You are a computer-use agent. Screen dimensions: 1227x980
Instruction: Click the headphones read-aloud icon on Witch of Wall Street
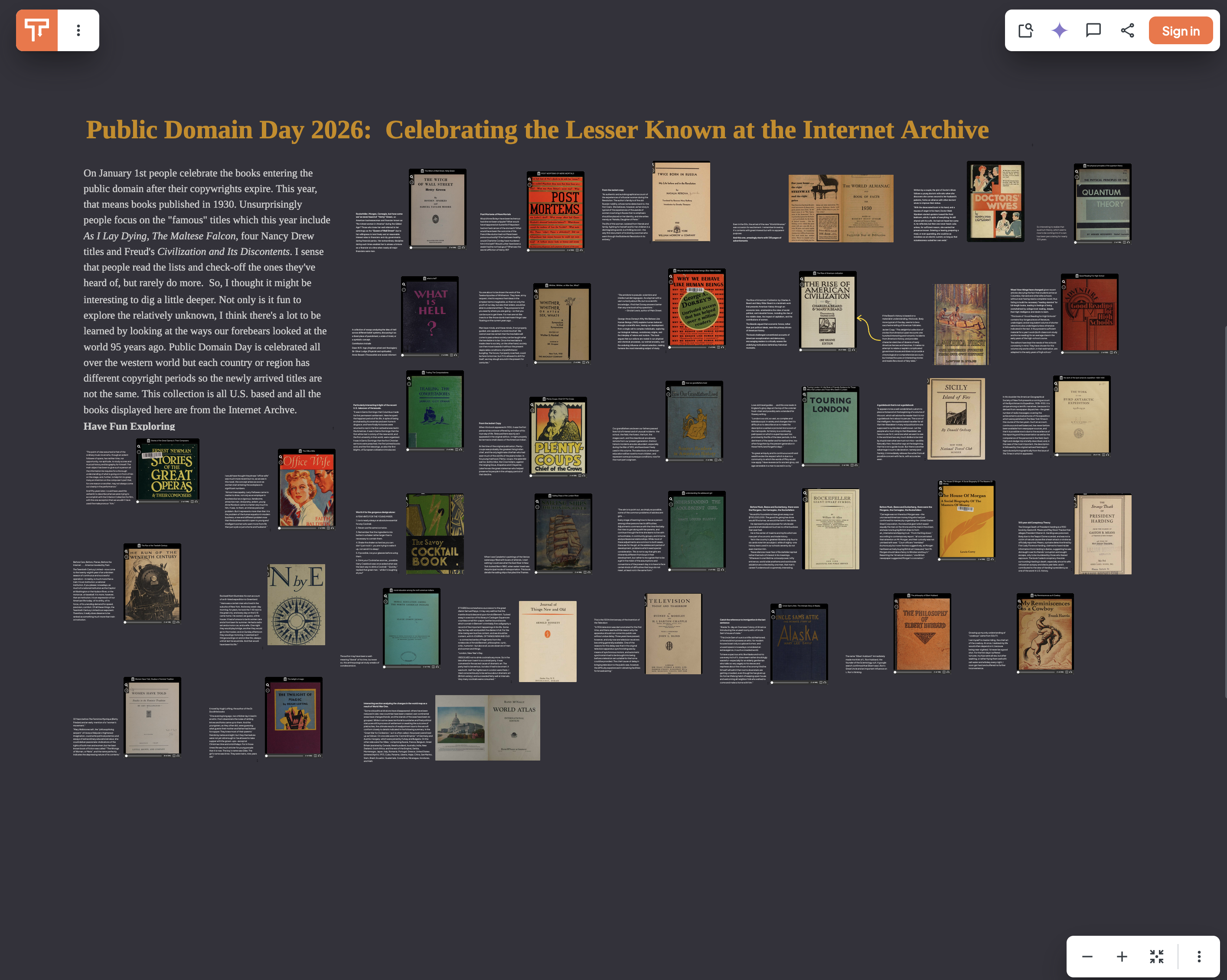tap(463, 248)
